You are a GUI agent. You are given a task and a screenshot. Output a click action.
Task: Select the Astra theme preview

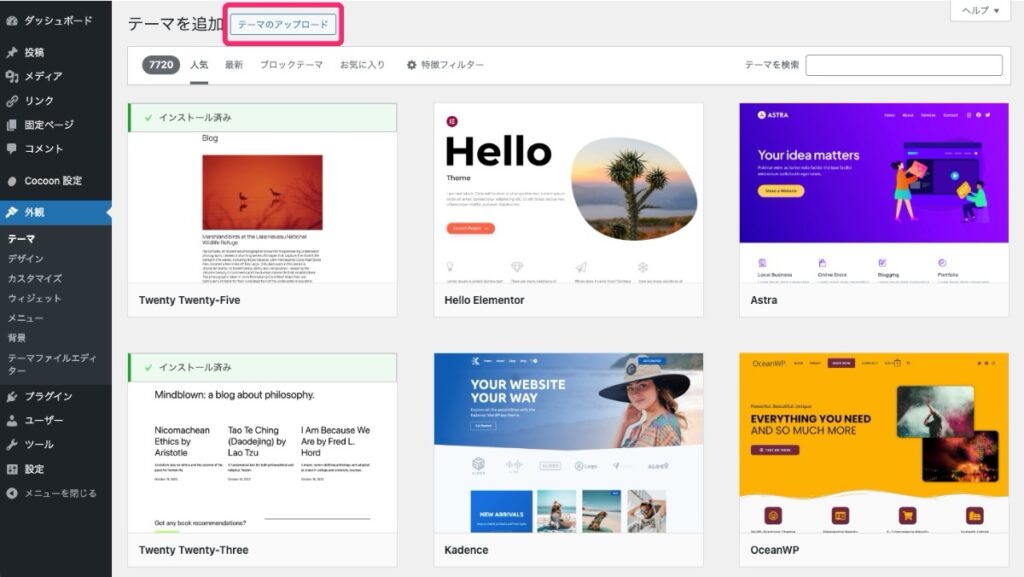(874, 193)
